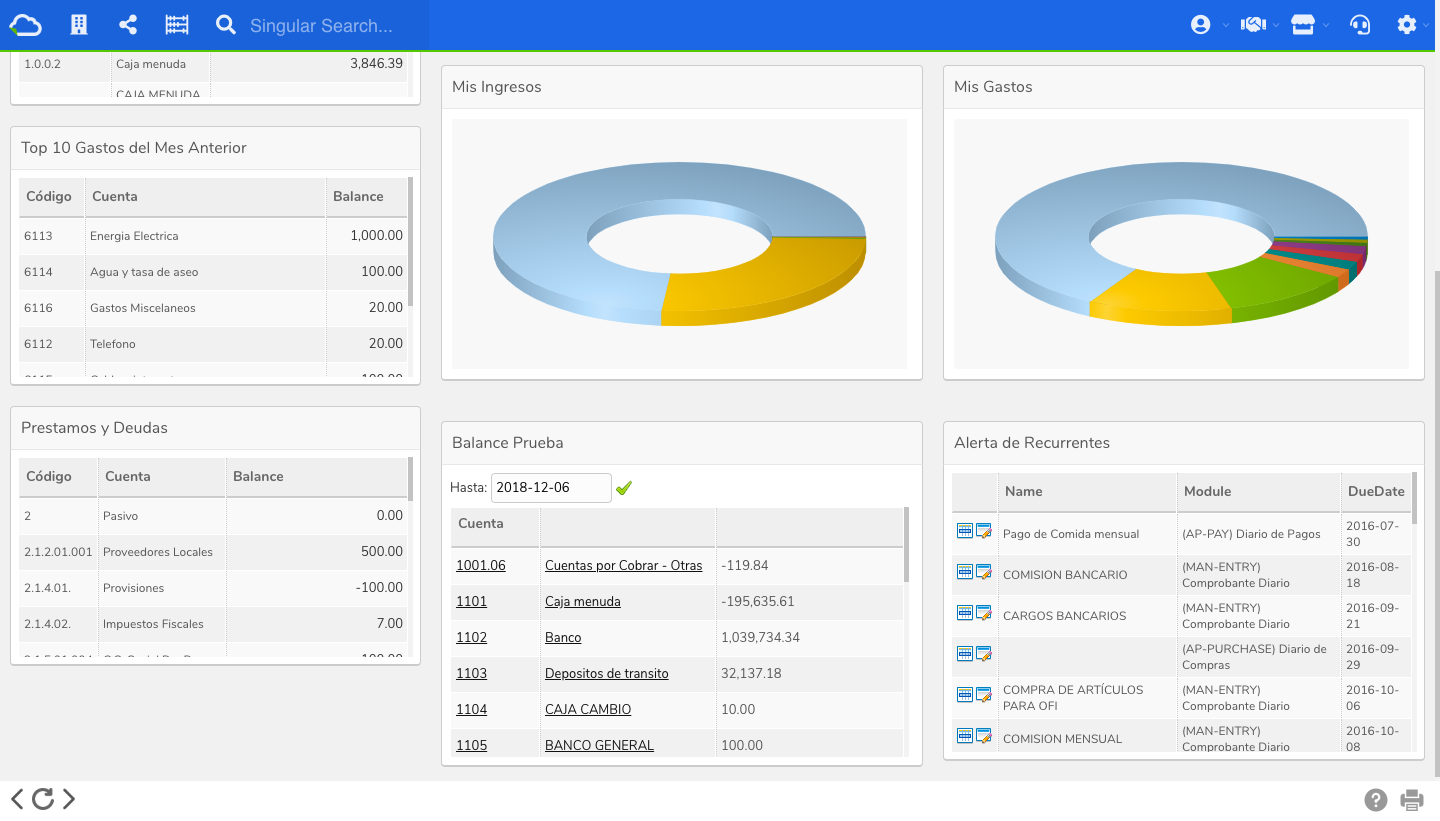Open the building company icon
1440x821 pixels.
tap(79, 25)
